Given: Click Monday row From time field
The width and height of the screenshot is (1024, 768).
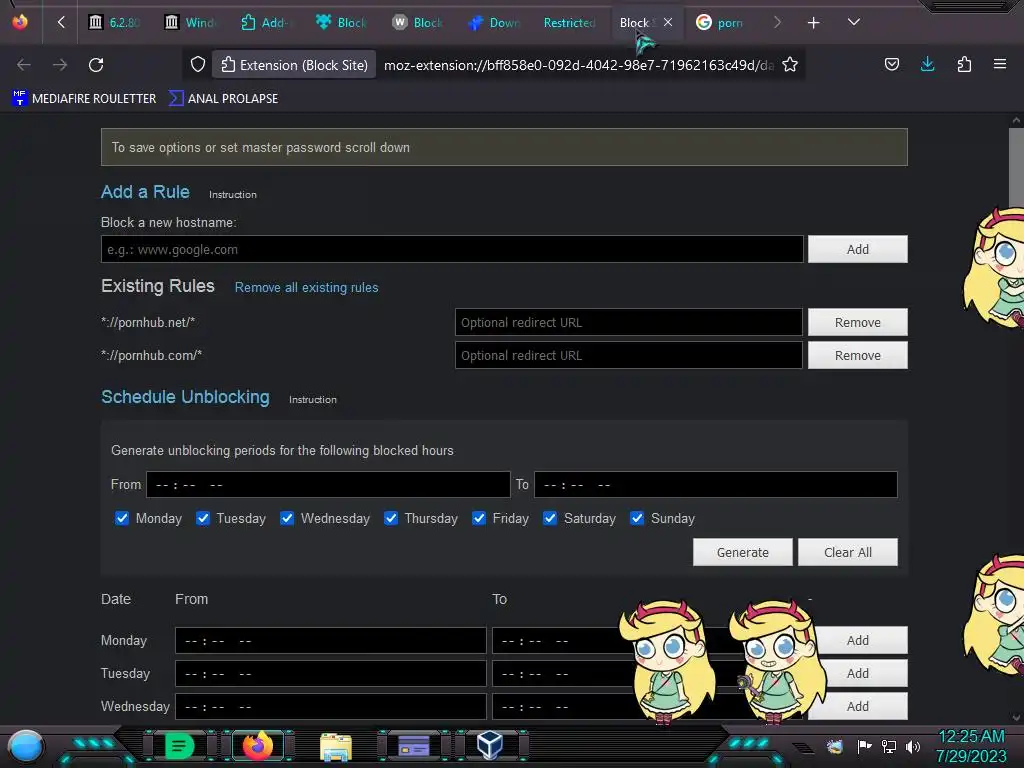Looking at the screenshot, I should (330, 641).
